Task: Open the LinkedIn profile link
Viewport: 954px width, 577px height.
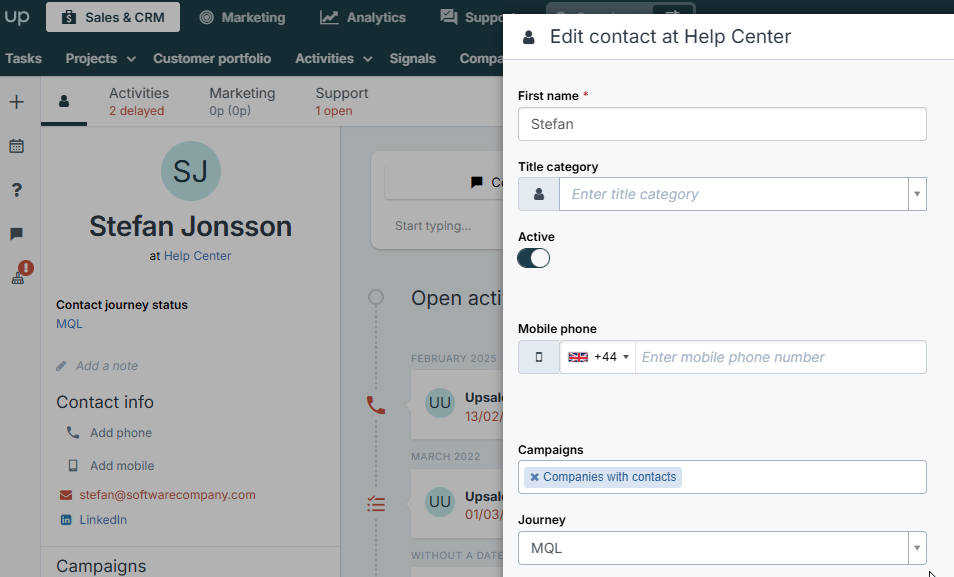Action: pos(103,520)
